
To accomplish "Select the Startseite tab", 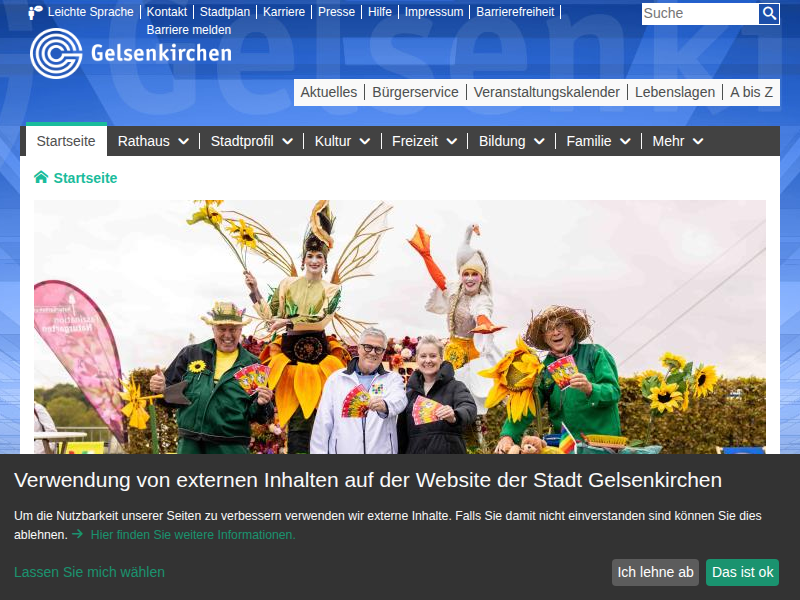I will pos(66,140).
